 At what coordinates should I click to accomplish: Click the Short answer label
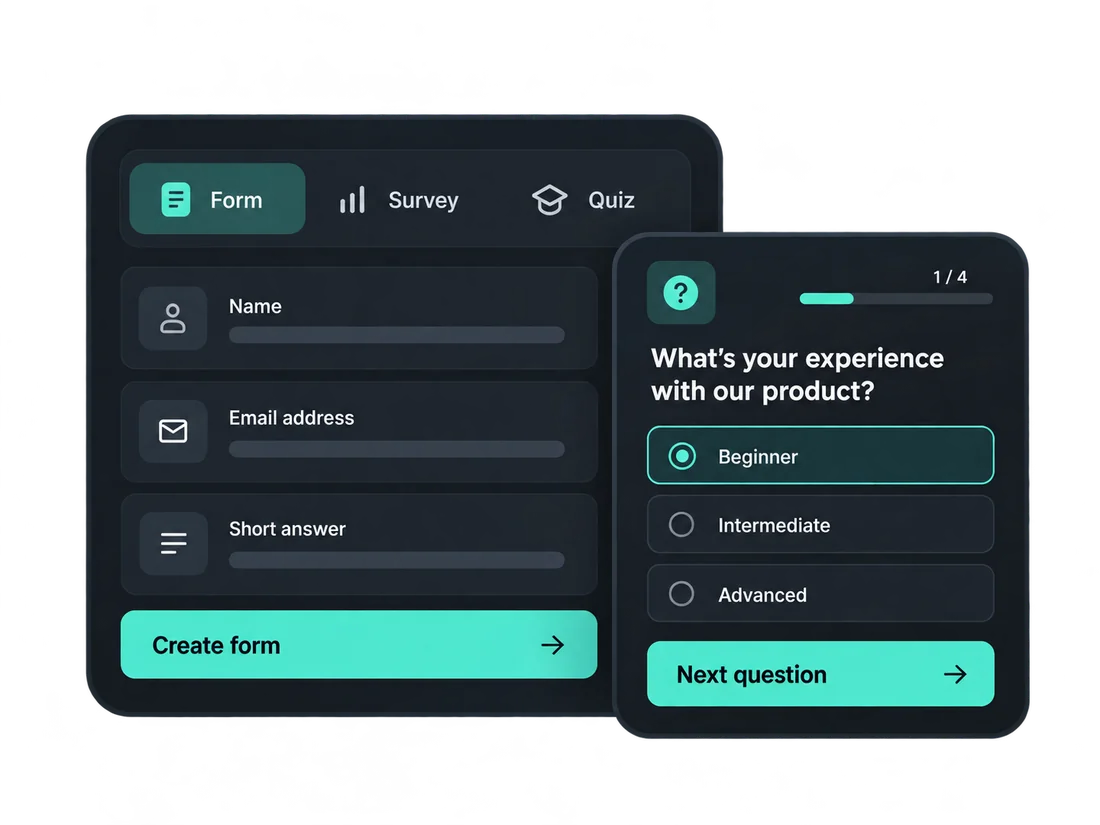287,529
